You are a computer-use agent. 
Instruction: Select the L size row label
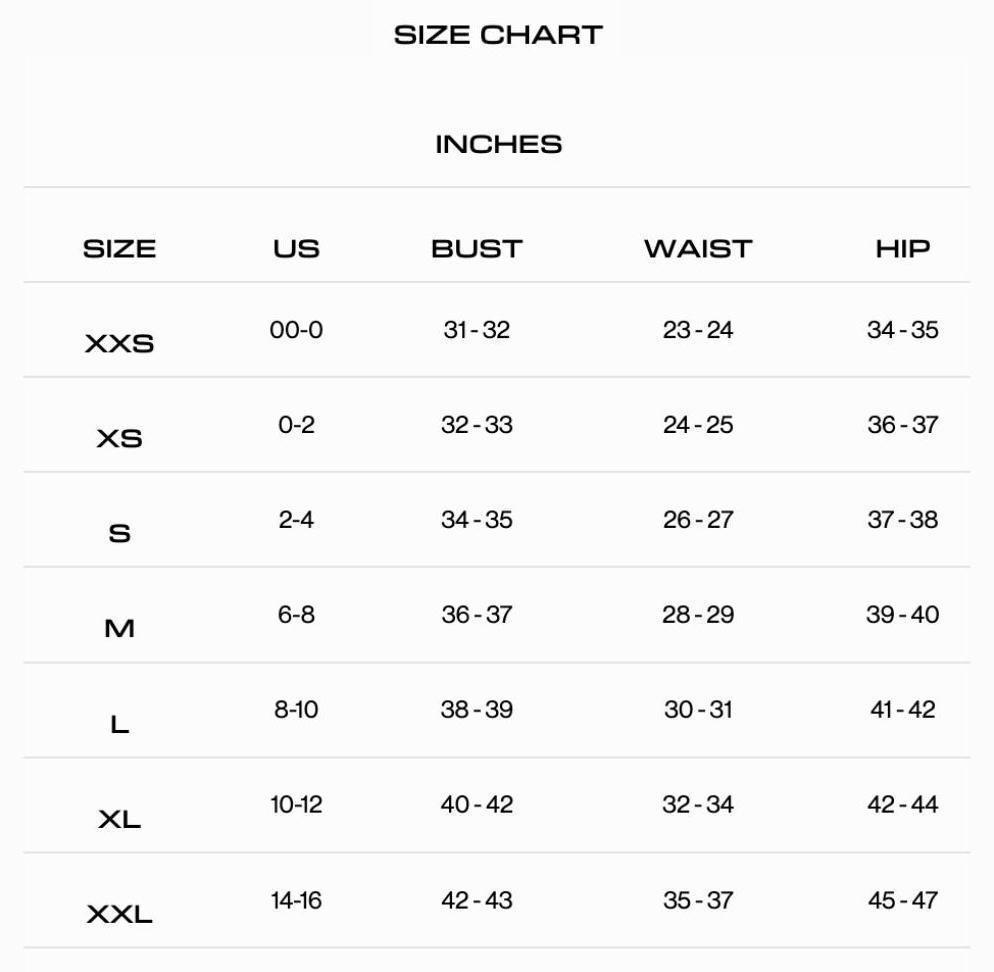tap(119, 724)
